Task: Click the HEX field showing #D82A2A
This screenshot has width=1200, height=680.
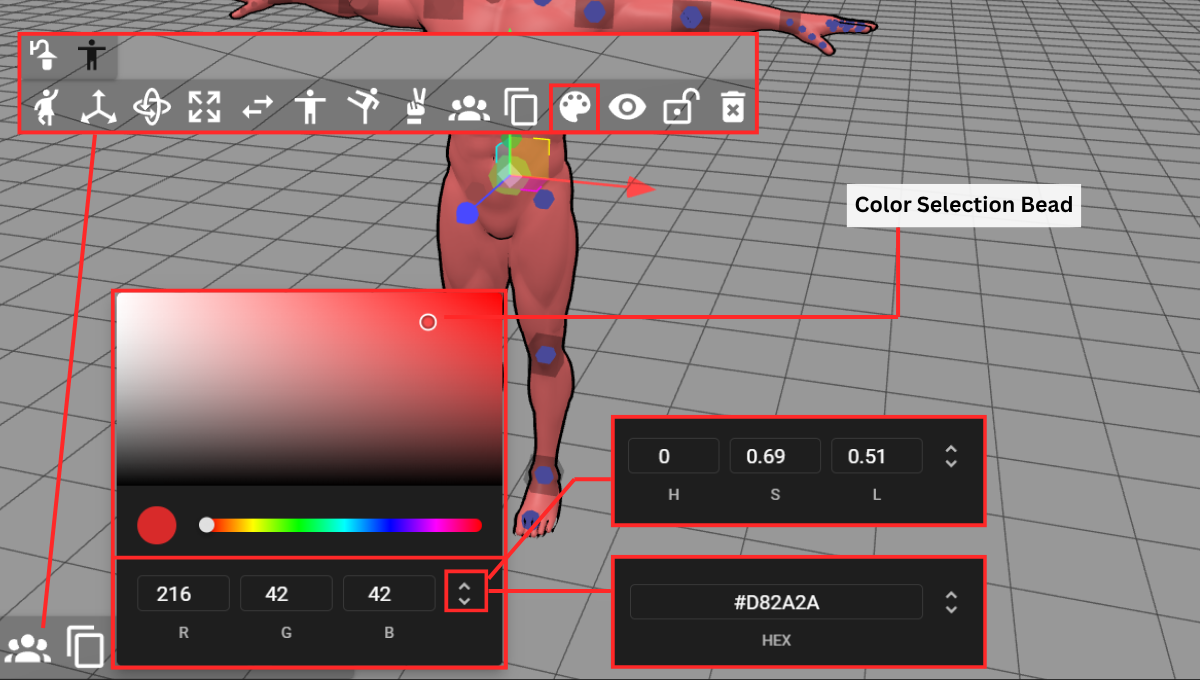Action: (776, 602)
